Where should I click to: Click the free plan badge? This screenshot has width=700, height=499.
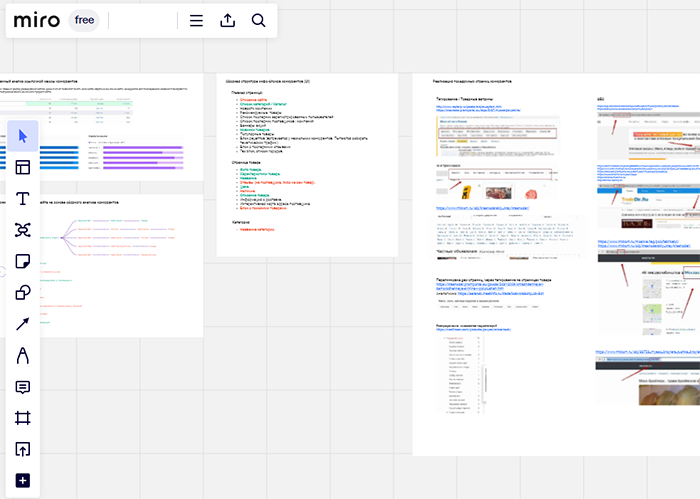[84, 21]
